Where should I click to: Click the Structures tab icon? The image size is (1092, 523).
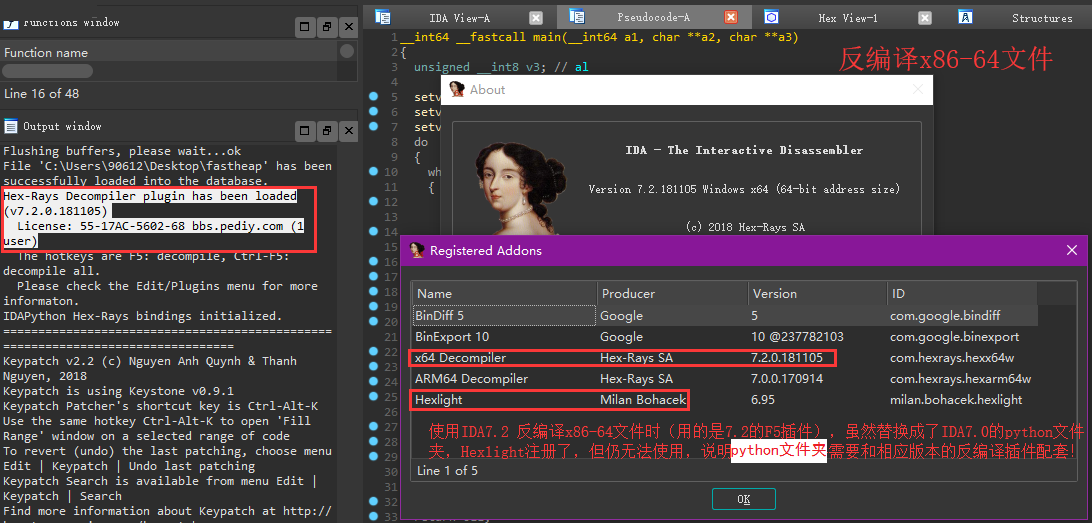965,17
